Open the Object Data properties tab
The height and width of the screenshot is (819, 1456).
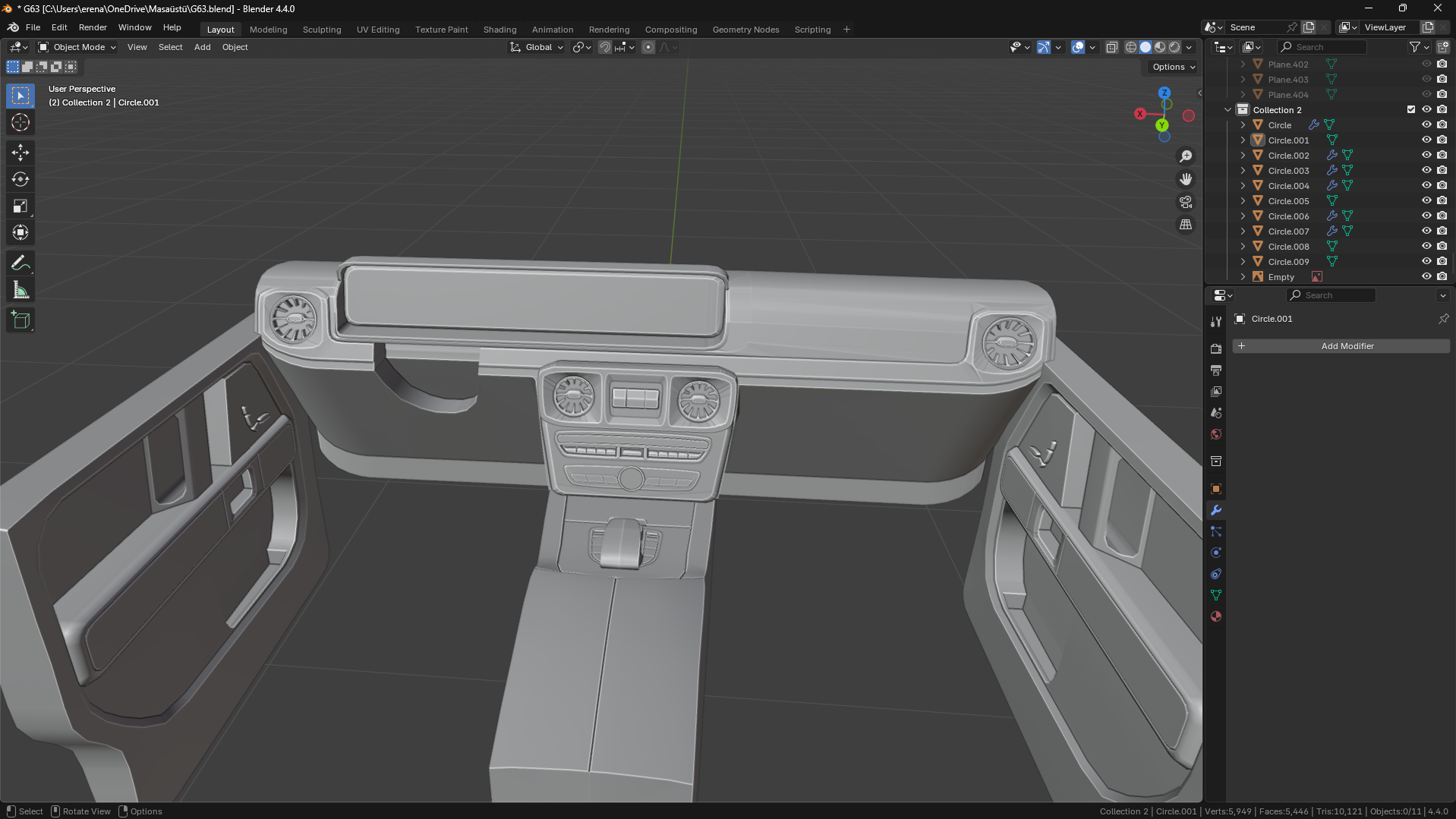(x=1216, y=595)
